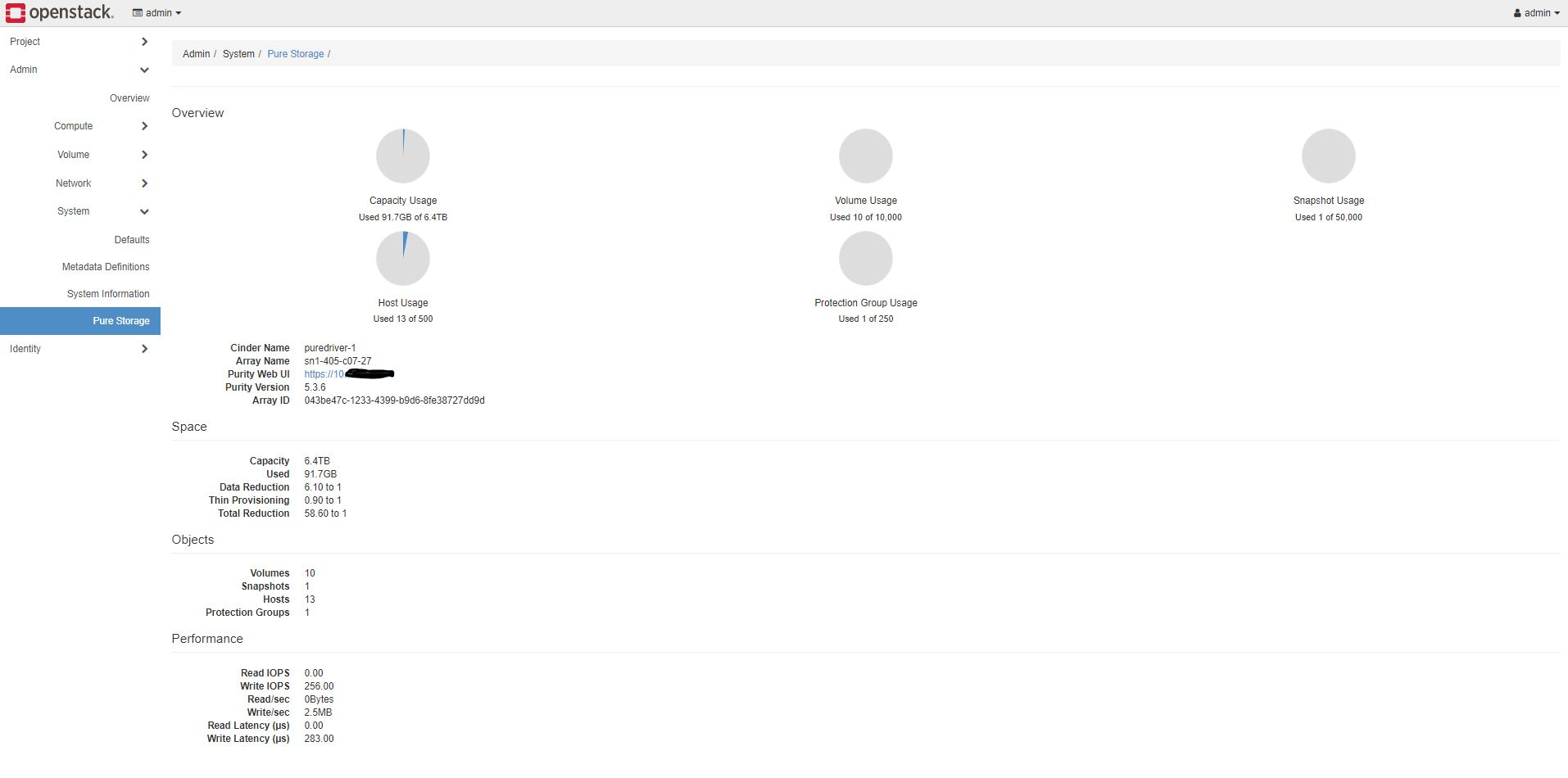Viewport: 1568px width, 778px height.
Task: Click the 'Used 1 of 50,000' text
Action: (1329, 217)
